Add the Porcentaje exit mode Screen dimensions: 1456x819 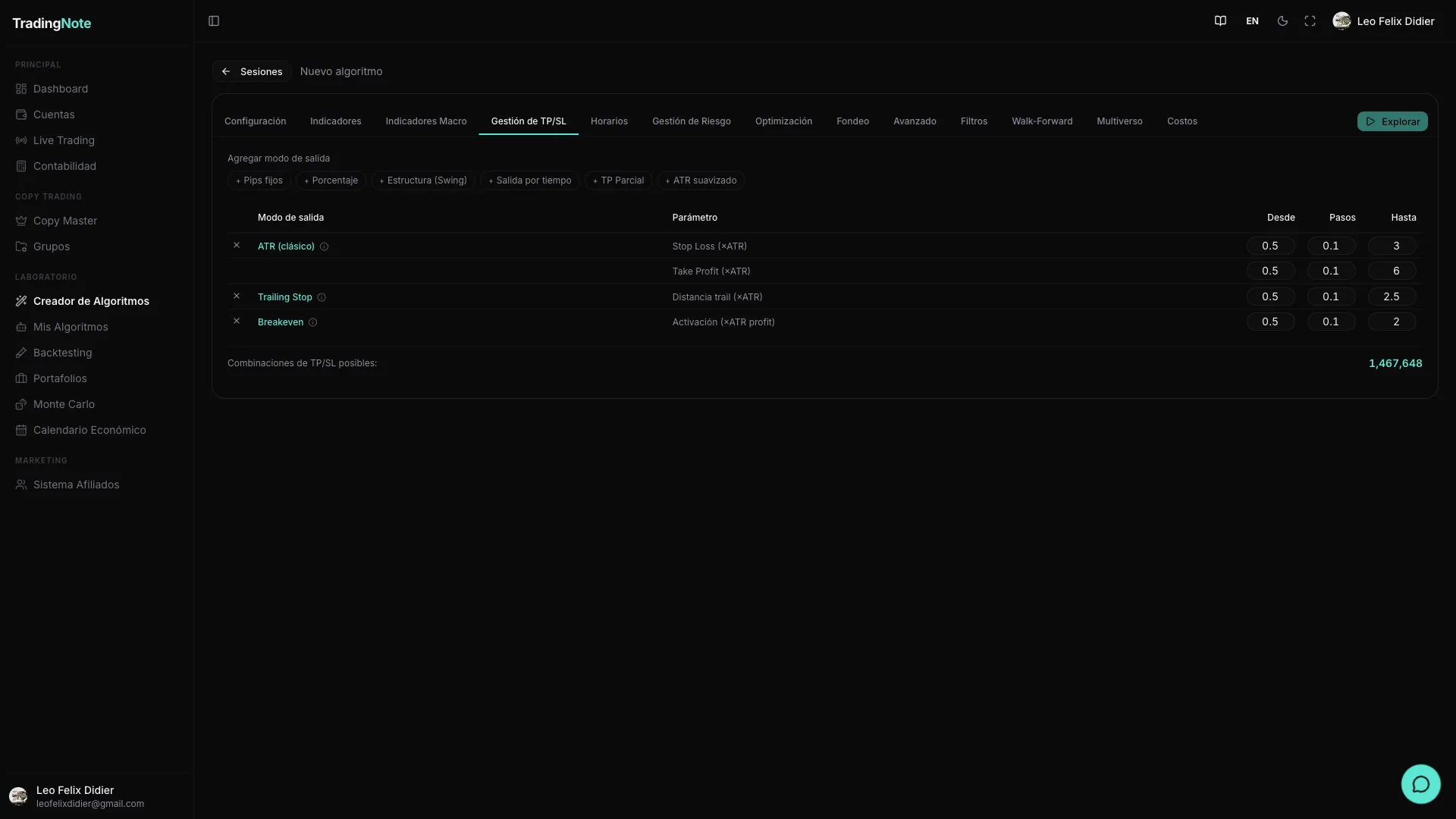click(331, 180)
